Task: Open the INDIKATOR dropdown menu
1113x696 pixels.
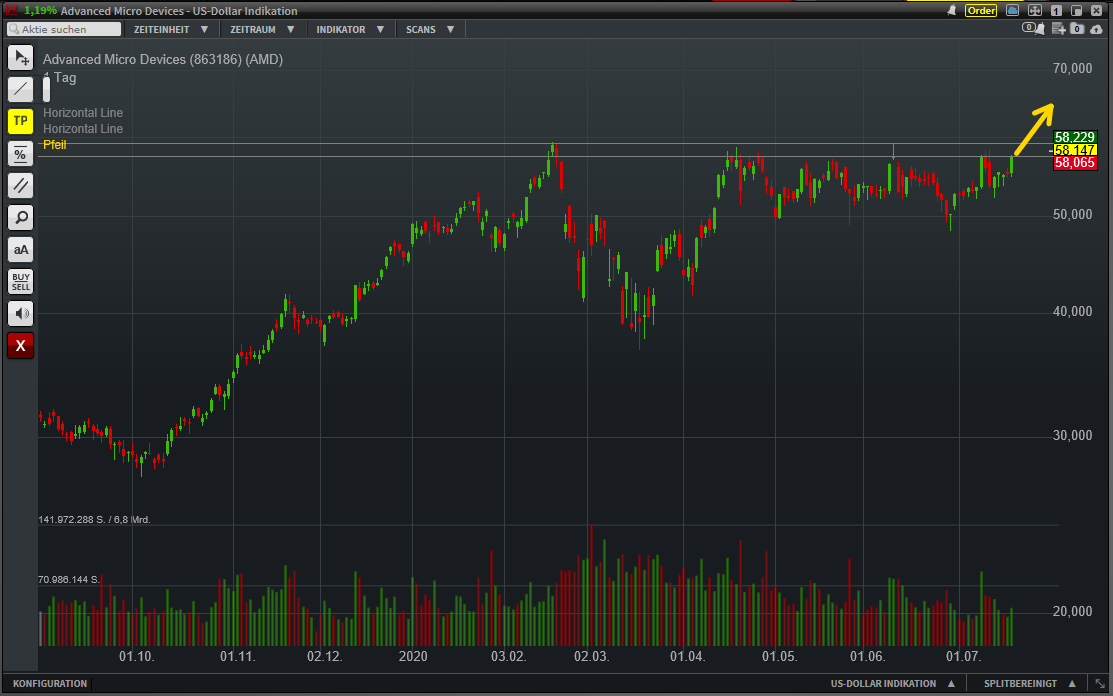Action: (350, 29)
